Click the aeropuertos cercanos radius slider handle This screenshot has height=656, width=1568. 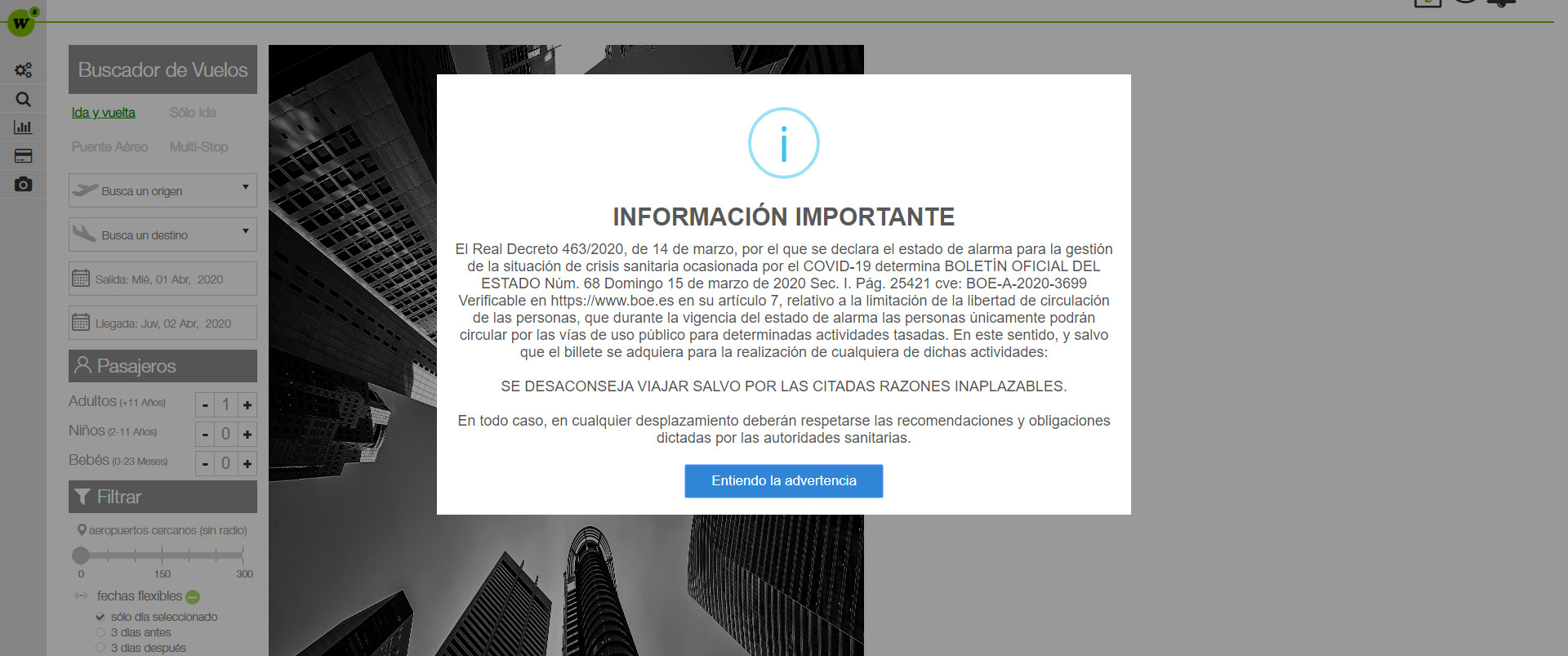pos(81,556)
